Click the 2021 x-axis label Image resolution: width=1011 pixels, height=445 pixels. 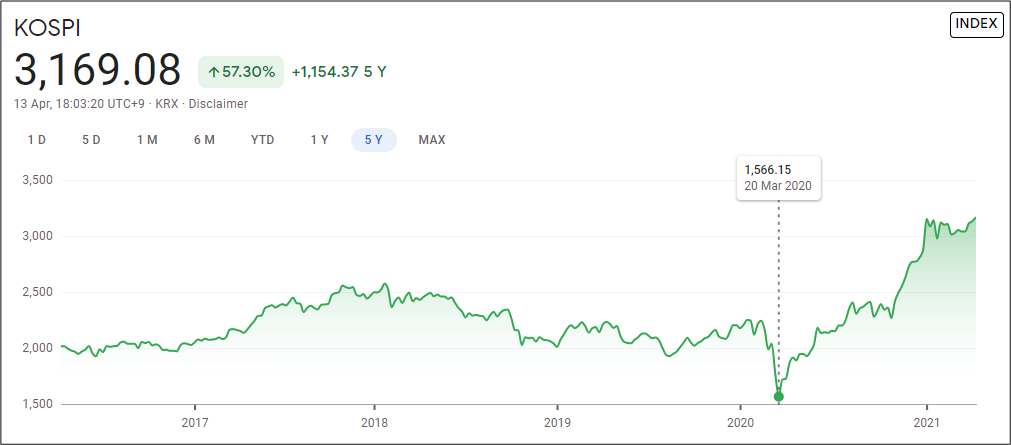coord(927,422)
